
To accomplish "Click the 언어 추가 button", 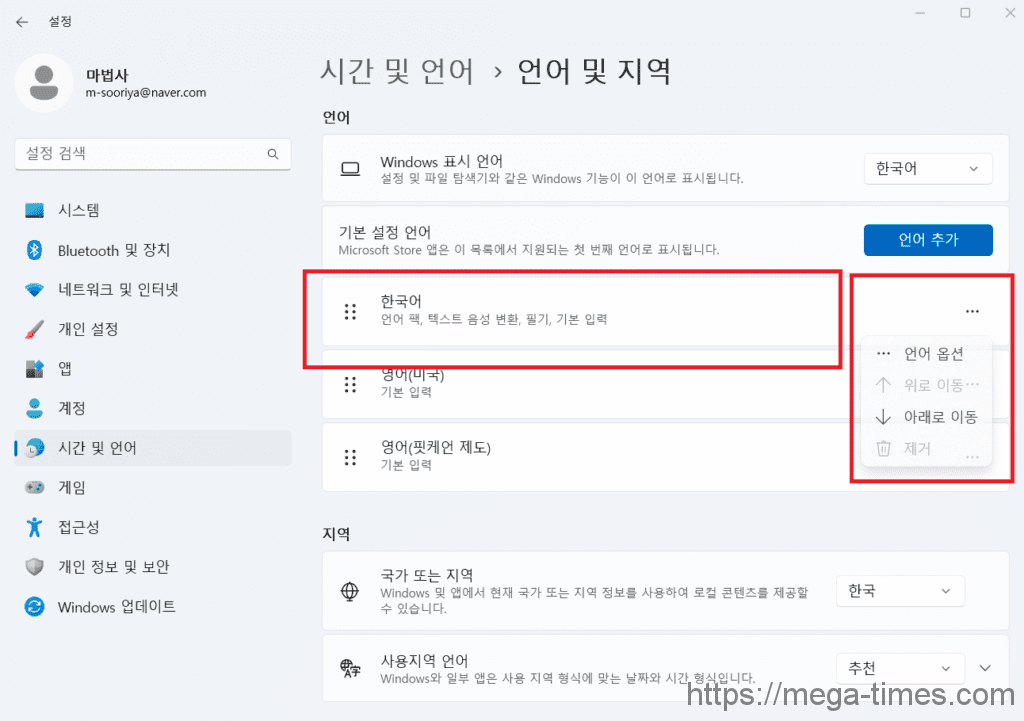I will [927, 240].
